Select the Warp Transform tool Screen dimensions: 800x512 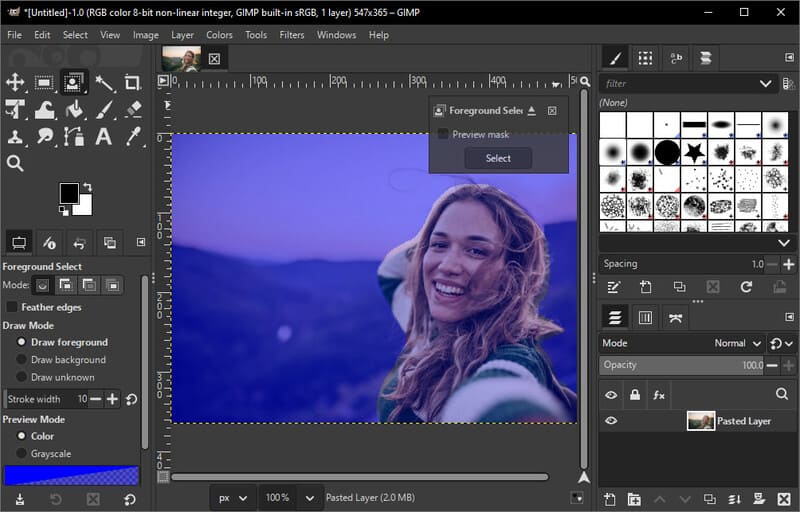tap(44, 109)
